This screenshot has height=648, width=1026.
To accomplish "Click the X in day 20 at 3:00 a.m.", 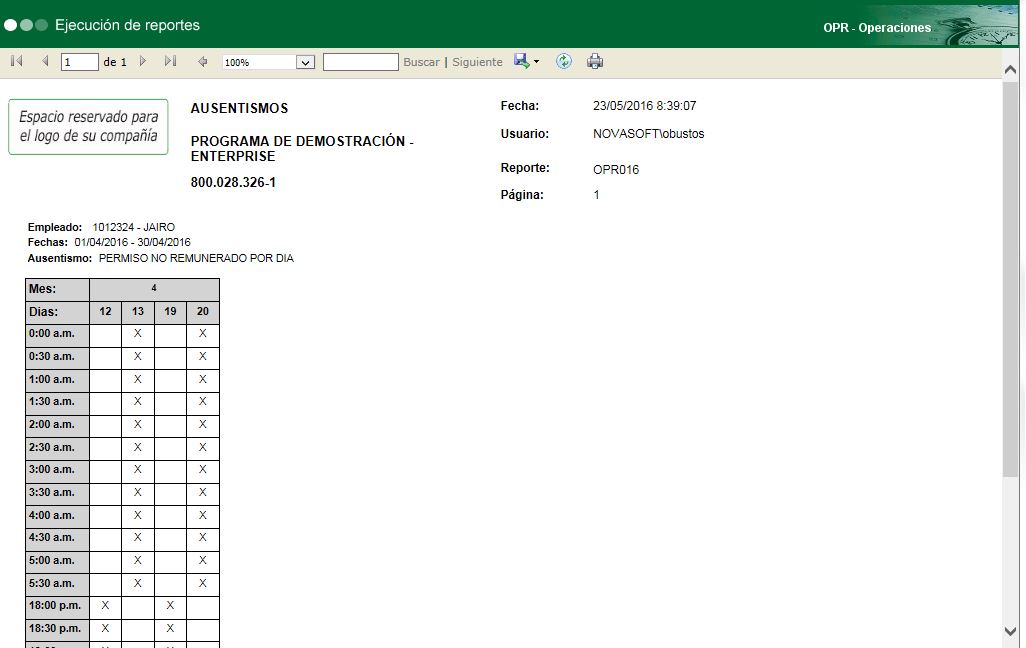I will 203,470.
